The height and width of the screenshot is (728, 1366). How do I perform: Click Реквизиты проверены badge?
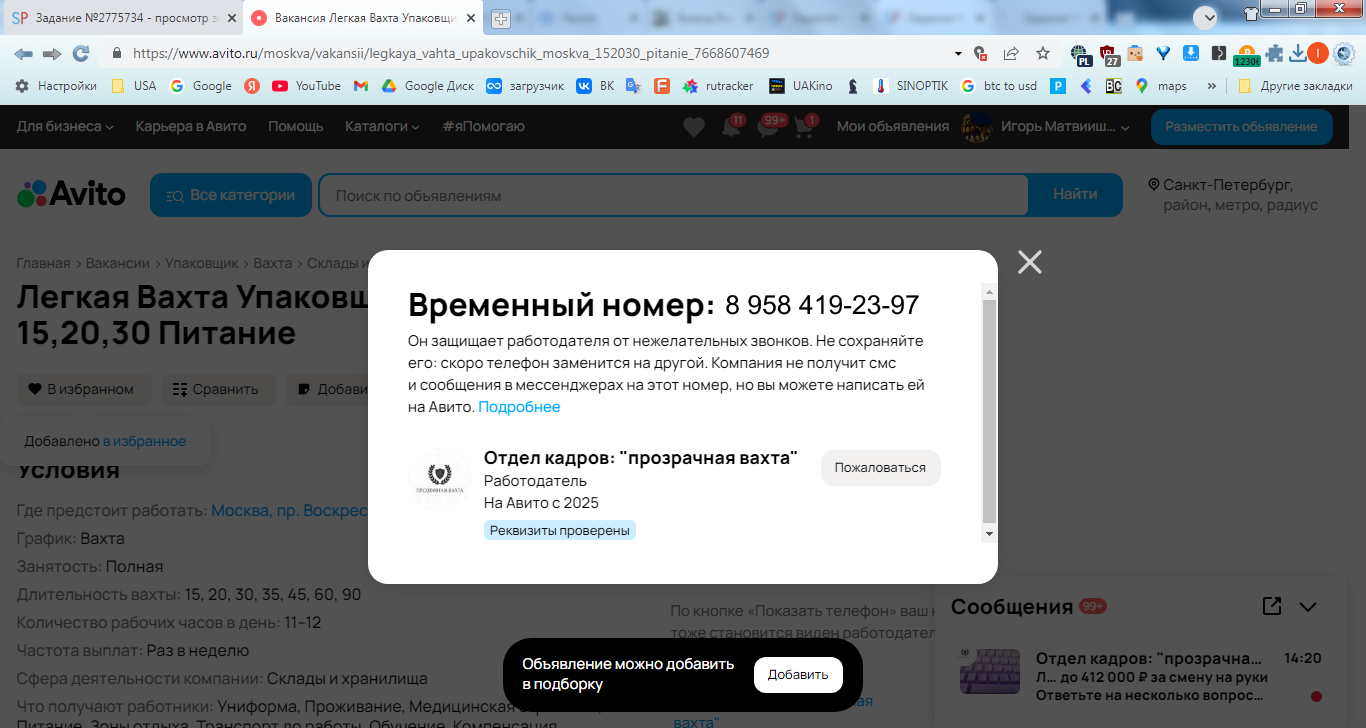click(x=560, y=530)
